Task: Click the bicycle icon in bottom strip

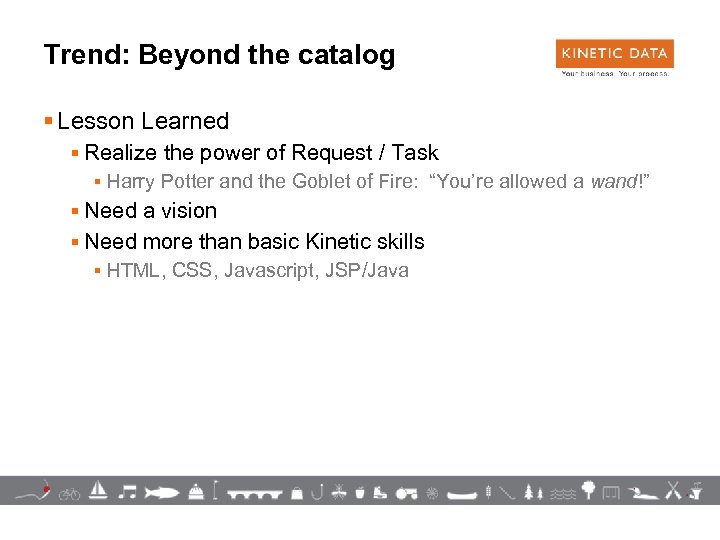Action: [x=69, y=492]
